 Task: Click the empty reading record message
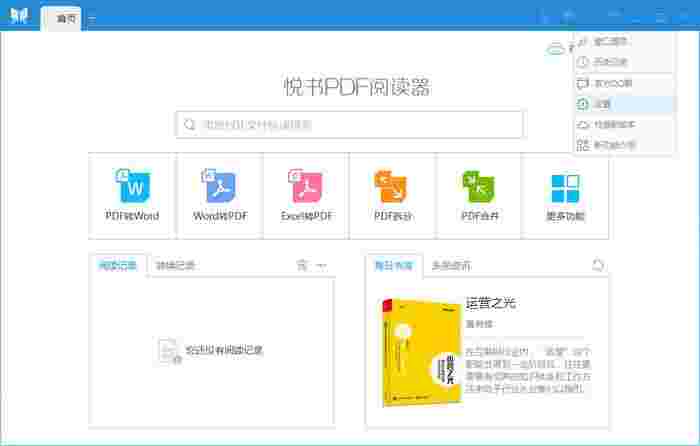click(224, 350)
